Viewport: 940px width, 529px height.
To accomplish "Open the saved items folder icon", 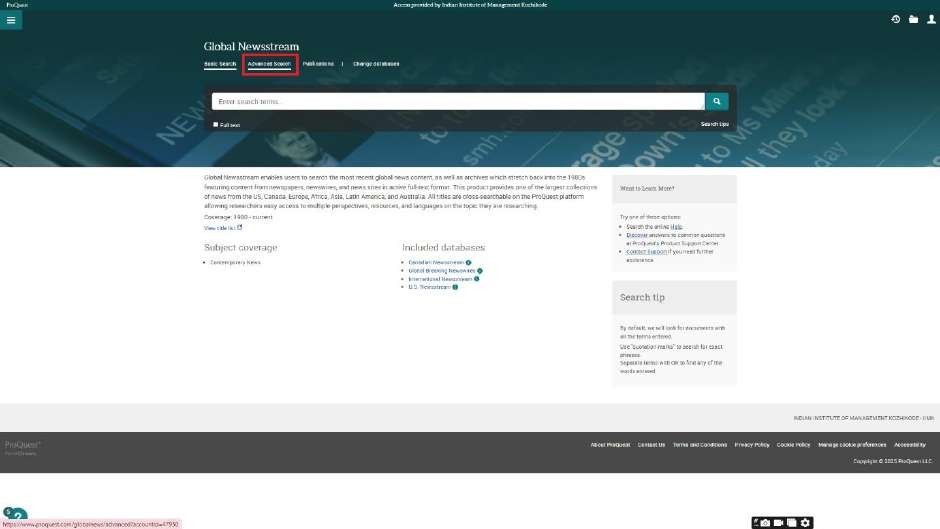I will click(x=913, y=19).
